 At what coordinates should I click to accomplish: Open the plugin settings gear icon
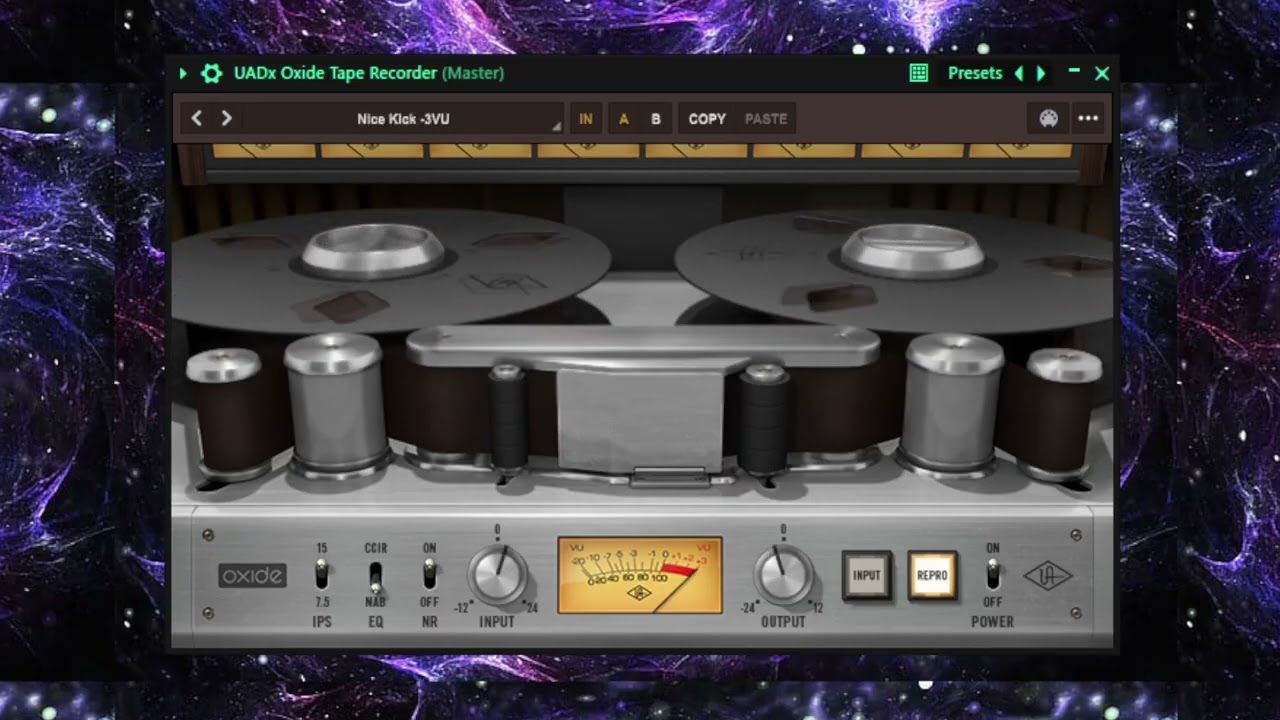click(211, 73)
